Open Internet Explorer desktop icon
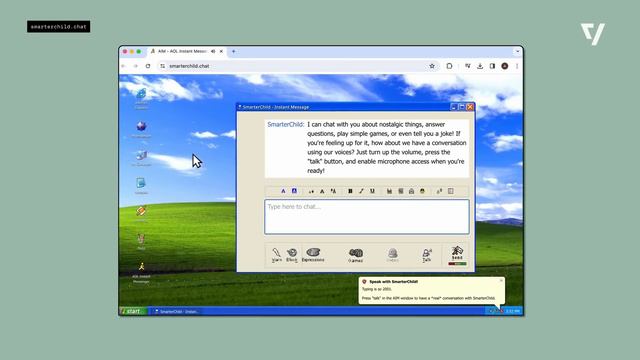 pos(141,98)
